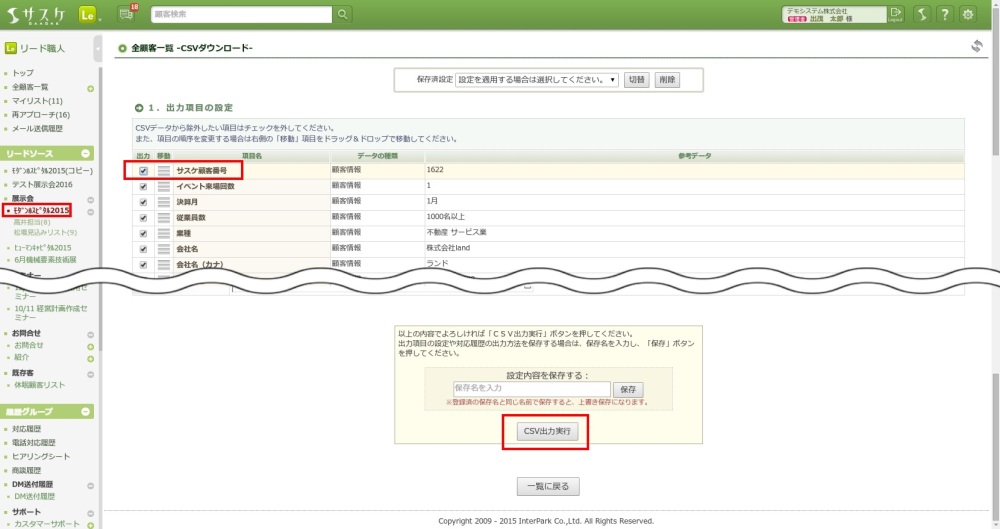Viewport: 1000px width, 529px height.
Task: Open マイリスト(11) in sidebar
Action: pyautogui.click(x=38, y=101)
